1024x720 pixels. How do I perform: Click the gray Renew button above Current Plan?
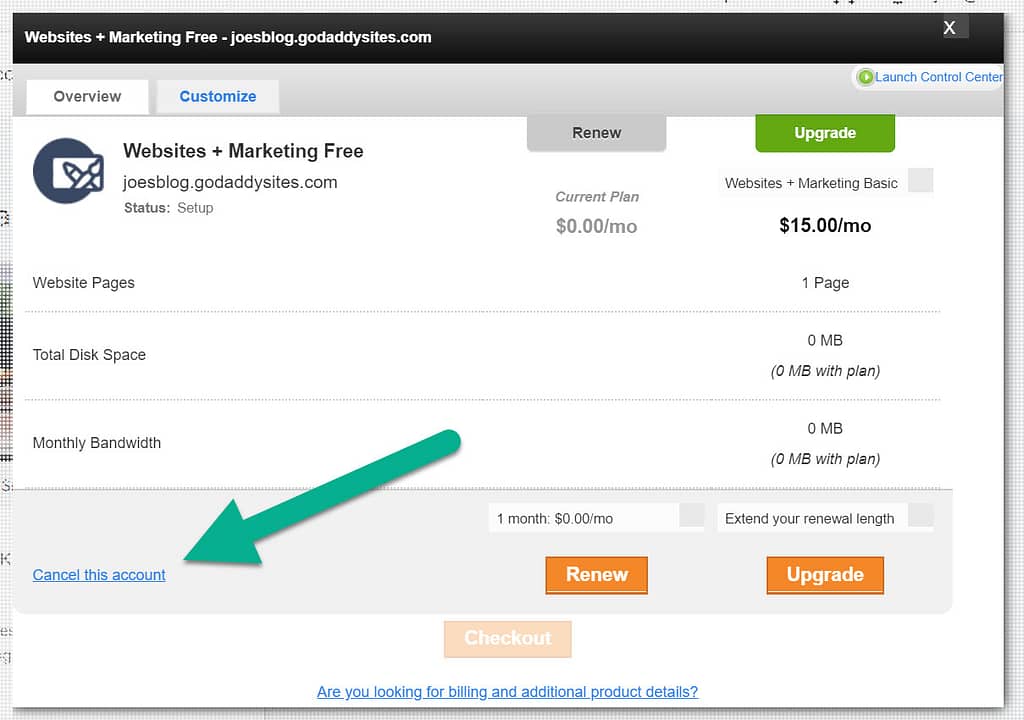(596, 133)
